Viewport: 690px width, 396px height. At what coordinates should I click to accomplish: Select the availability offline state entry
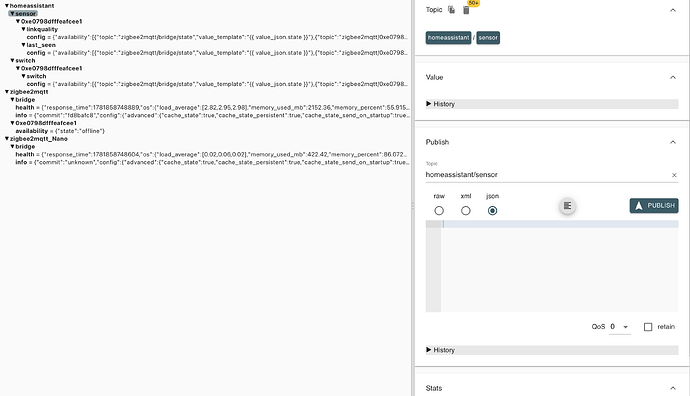(x=60, y=131)
